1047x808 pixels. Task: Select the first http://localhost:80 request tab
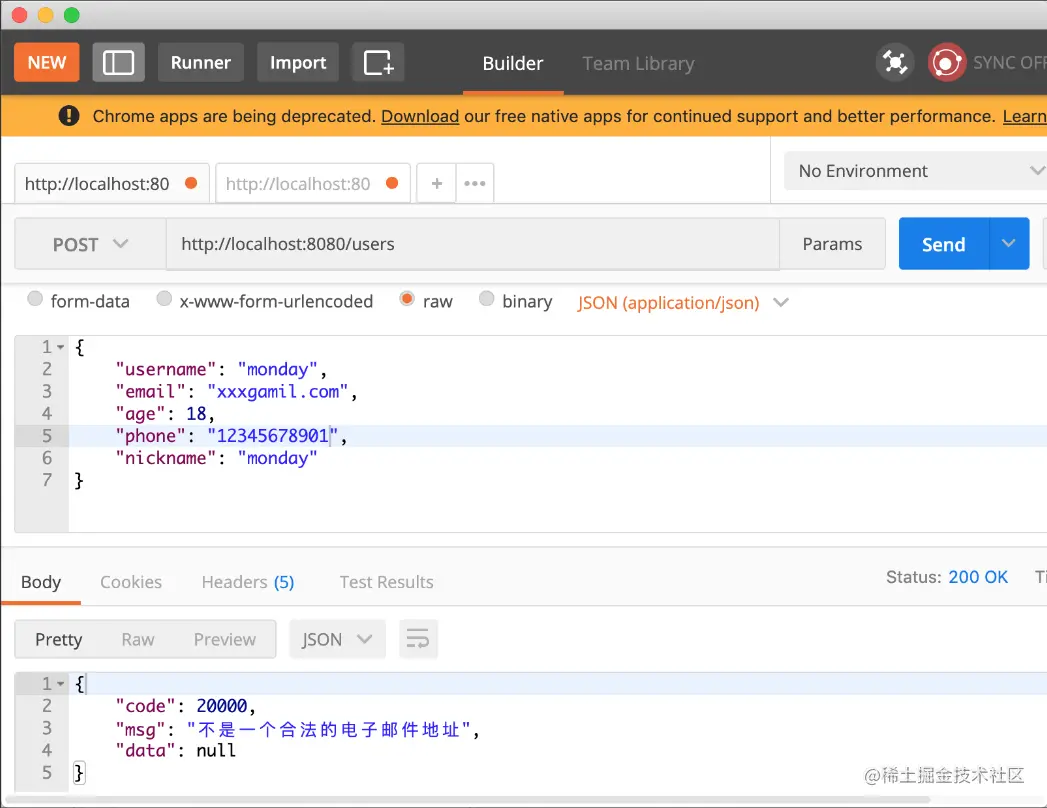[112, 183]
